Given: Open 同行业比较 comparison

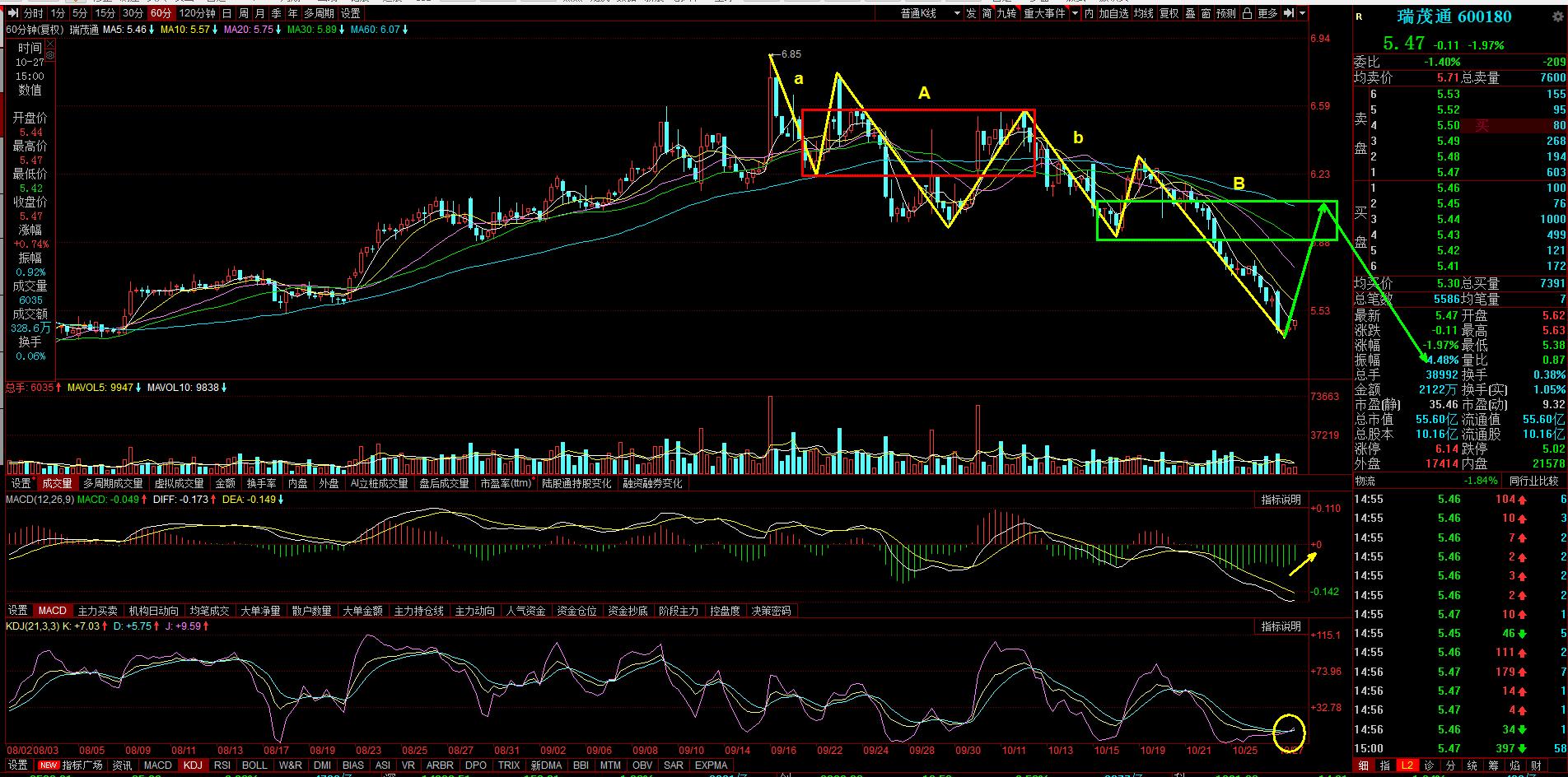Looking at the screenshot, I should point(1533,481).
